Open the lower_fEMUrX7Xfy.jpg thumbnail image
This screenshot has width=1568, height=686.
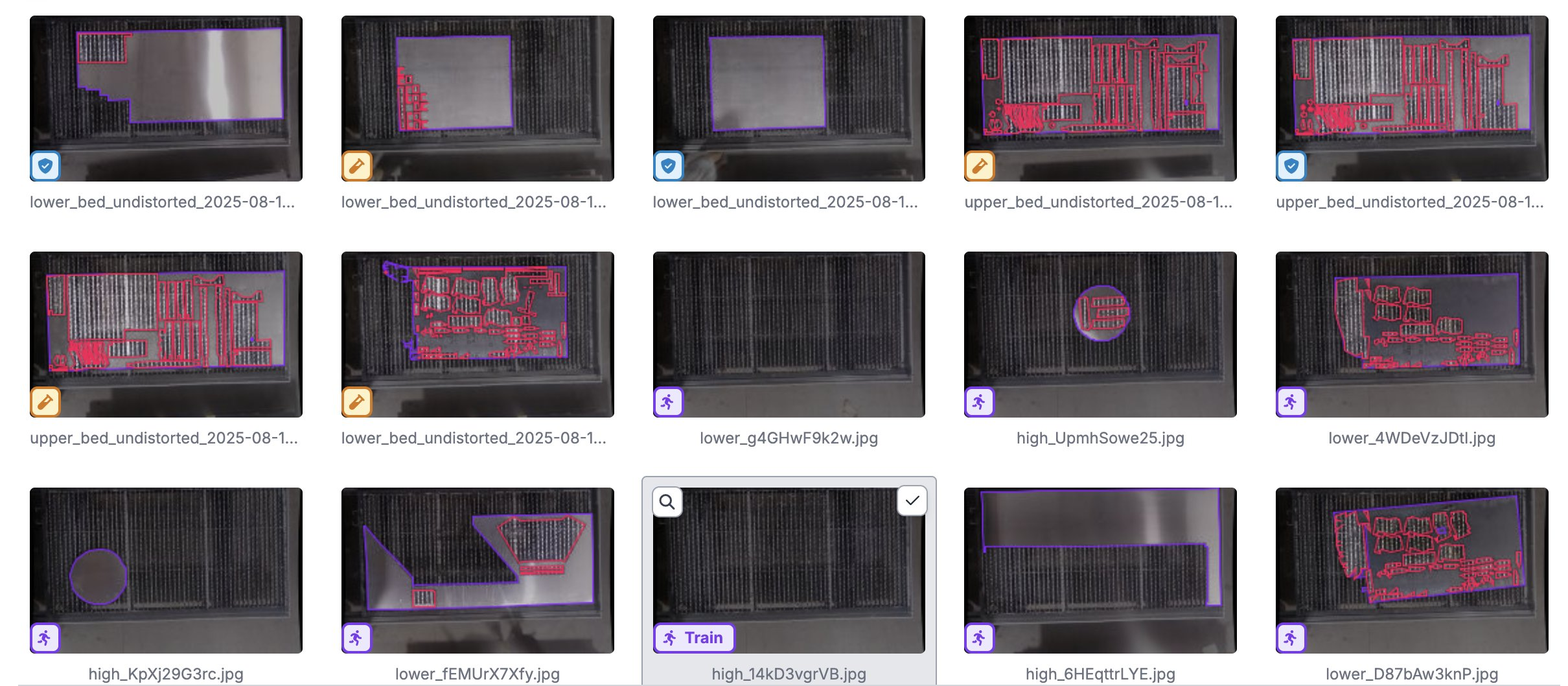tap(478, 571)
